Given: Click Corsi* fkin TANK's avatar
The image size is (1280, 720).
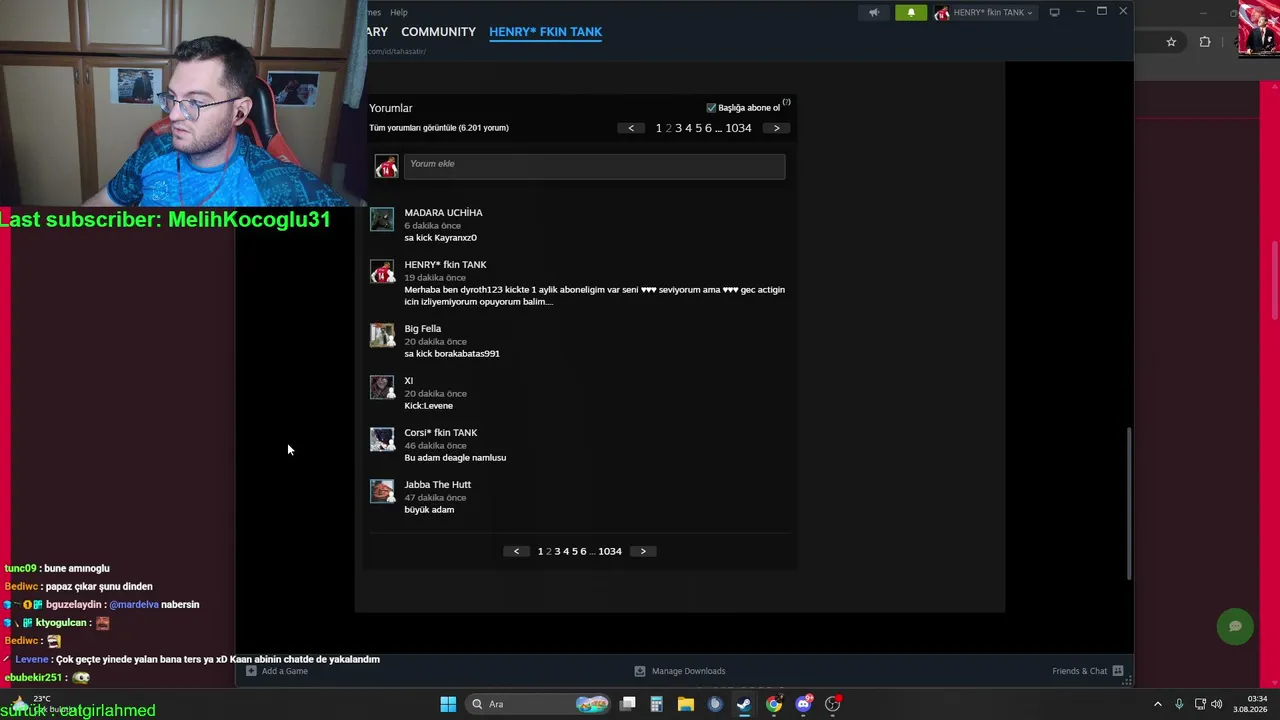Looking at the screenshot, I should point(382,439).
